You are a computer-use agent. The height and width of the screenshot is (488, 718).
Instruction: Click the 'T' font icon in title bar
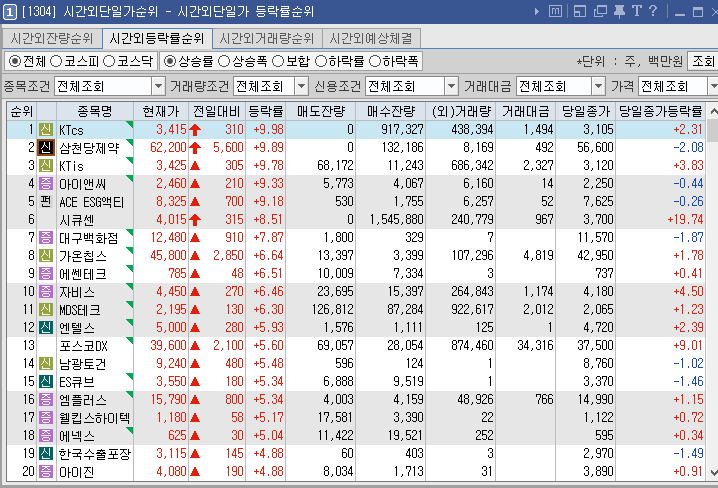tap(636, 11)
